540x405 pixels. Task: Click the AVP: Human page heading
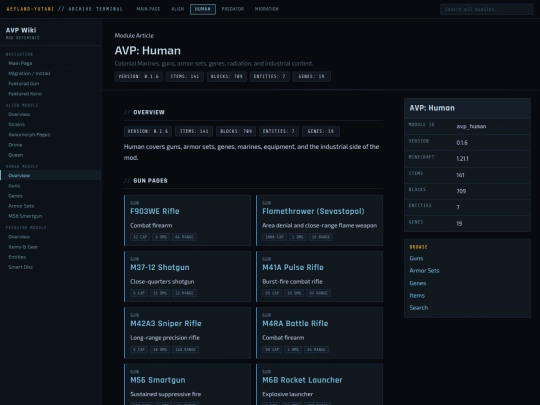(x=147, y=51)
